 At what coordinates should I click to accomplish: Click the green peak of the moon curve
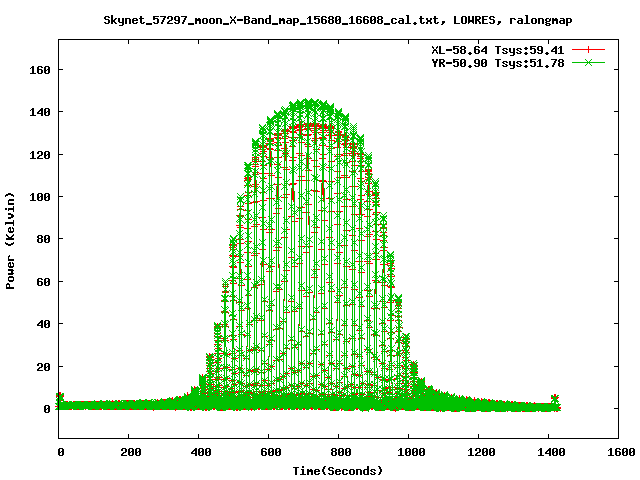308,103
